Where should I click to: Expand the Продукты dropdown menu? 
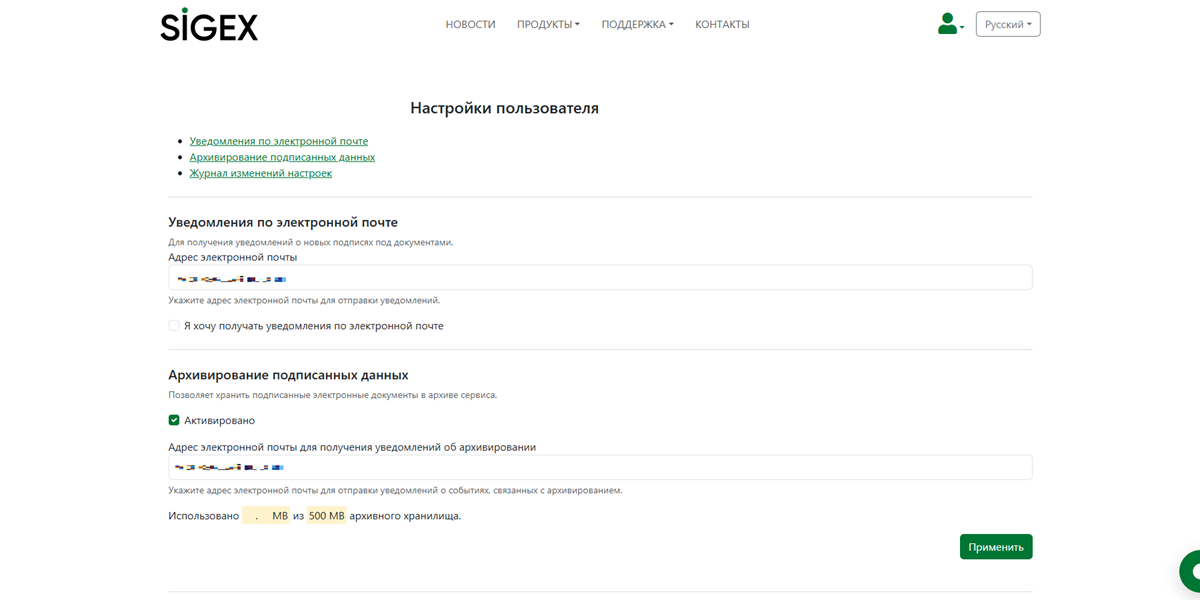[x=548, y=24]
